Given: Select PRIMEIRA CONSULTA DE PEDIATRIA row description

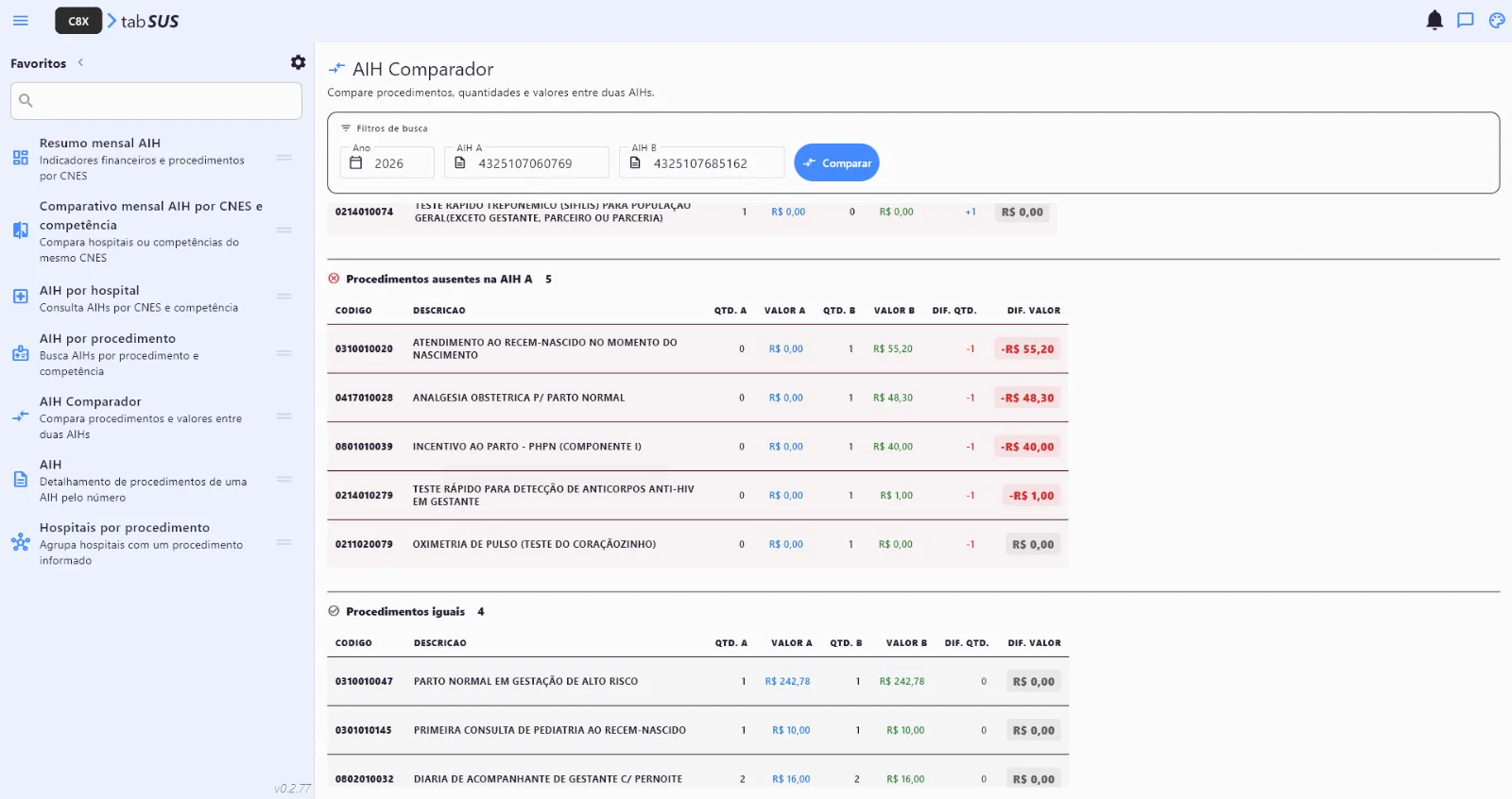Looking at the screenshot, I should click(x=550, y=731).
